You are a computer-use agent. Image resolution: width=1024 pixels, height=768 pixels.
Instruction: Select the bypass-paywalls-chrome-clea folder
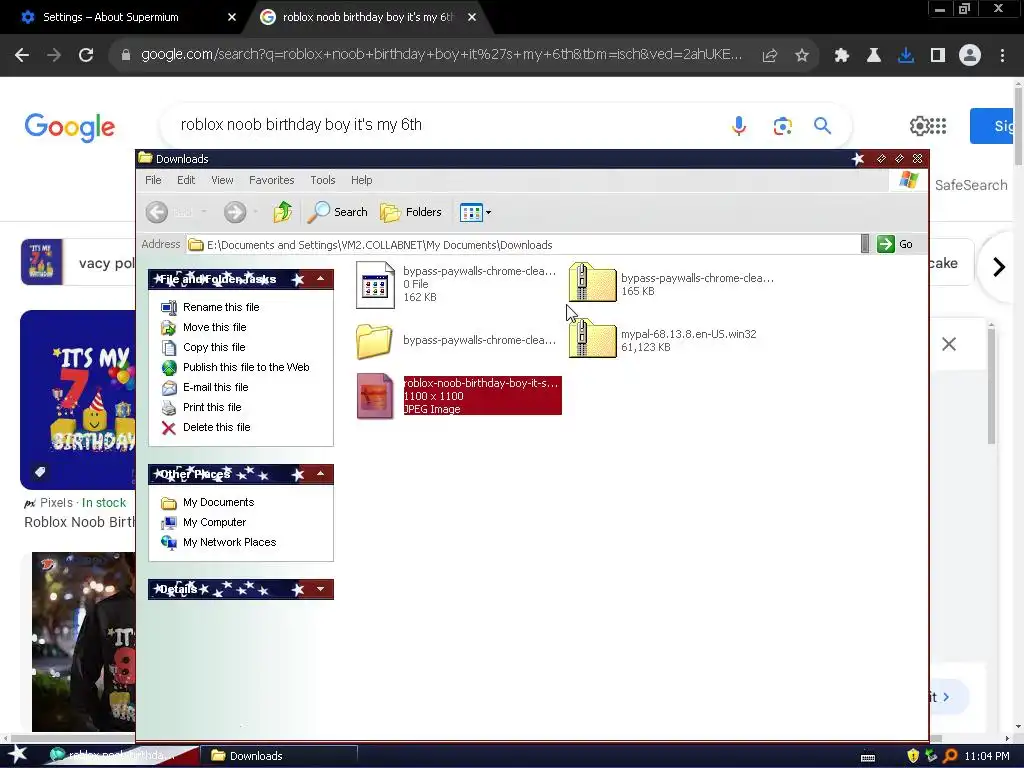coord(374,340)
